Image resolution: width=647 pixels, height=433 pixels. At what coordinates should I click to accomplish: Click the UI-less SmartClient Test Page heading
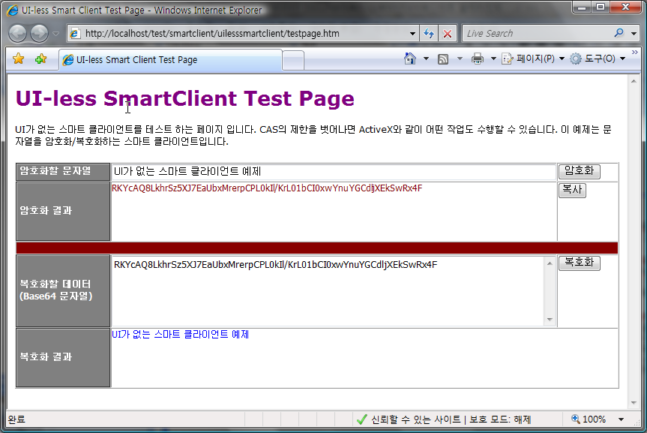(x=185, y=98)
